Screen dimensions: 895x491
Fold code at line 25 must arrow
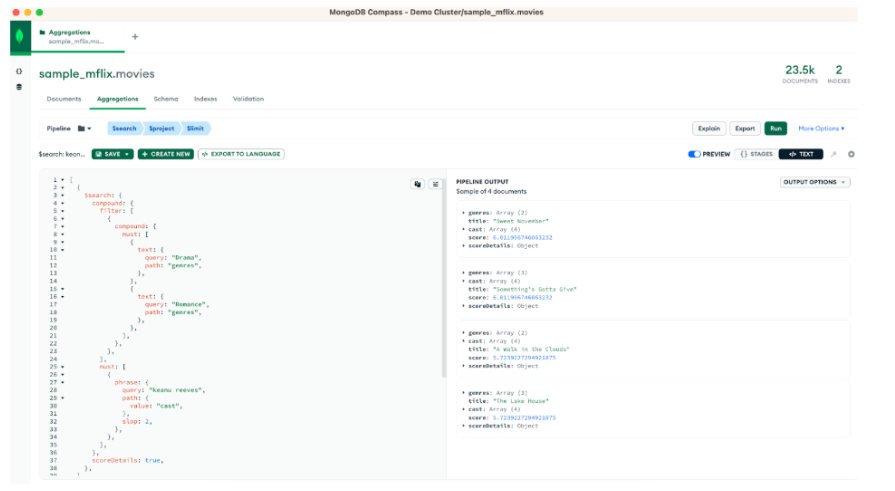tap(63, 367)
